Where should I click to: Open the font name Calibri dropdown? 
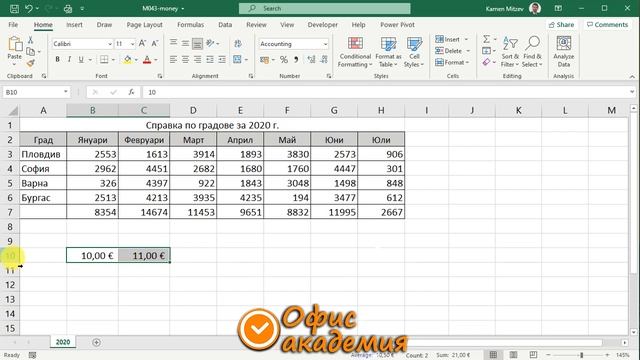110,44
